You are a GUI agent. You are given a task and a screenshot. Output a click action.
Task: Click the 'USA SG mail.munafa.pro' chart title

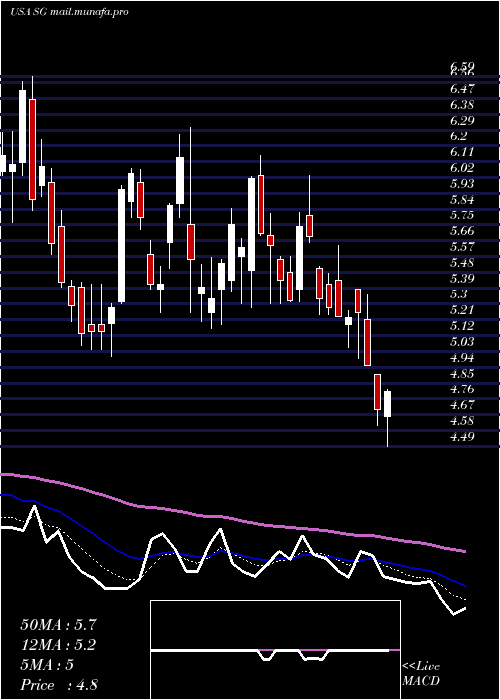coord(69,12)
